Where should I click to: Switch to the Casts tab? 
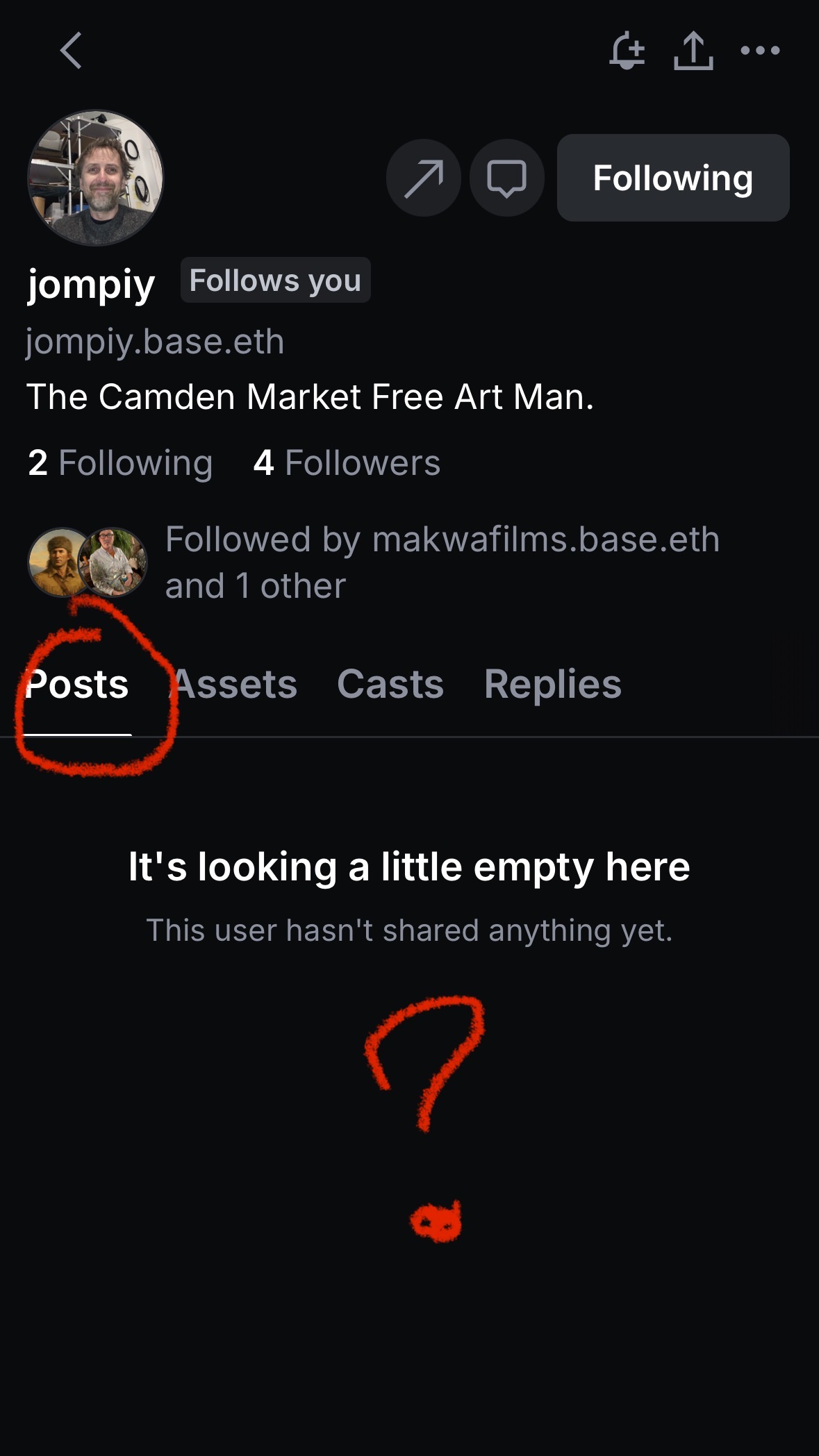tap(390, 685)
